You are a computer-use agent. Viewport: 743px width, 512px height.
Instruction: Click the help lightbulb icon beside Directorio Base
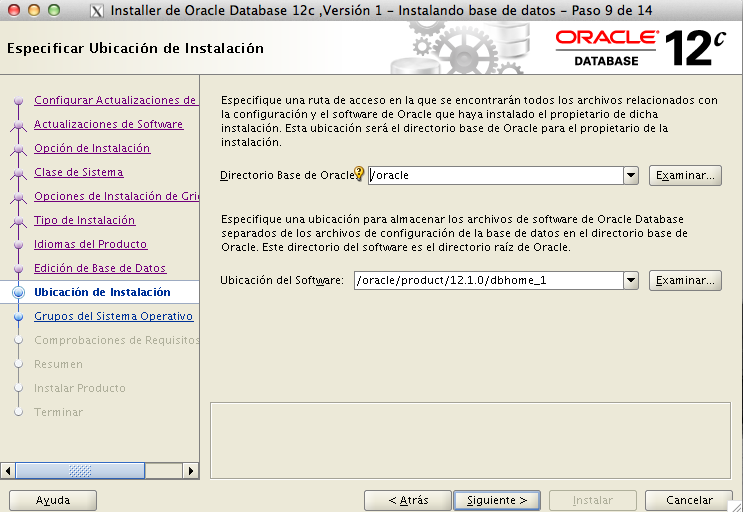coord(359,173)
